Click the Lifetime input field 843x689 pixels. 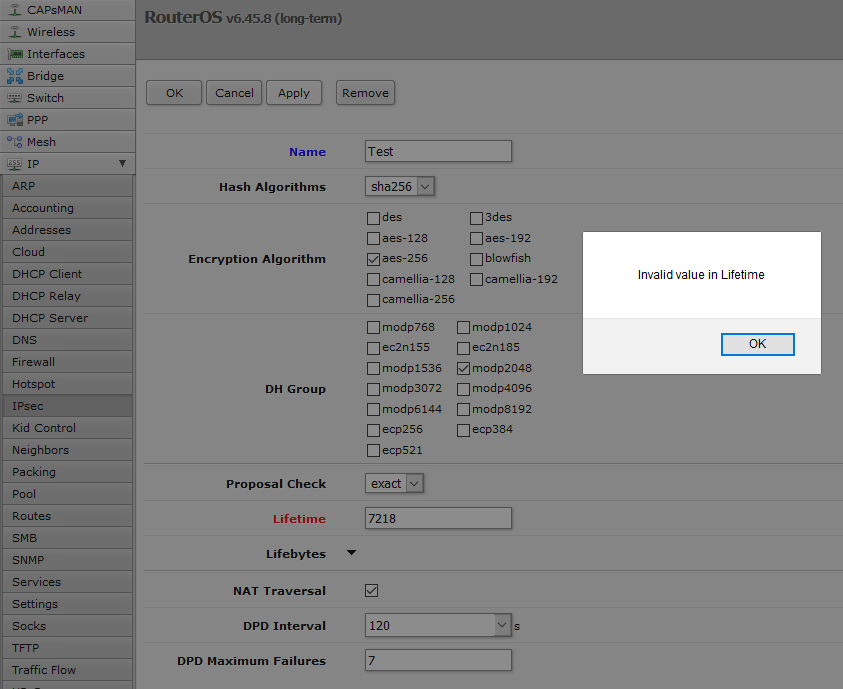[x=438, y=518]
